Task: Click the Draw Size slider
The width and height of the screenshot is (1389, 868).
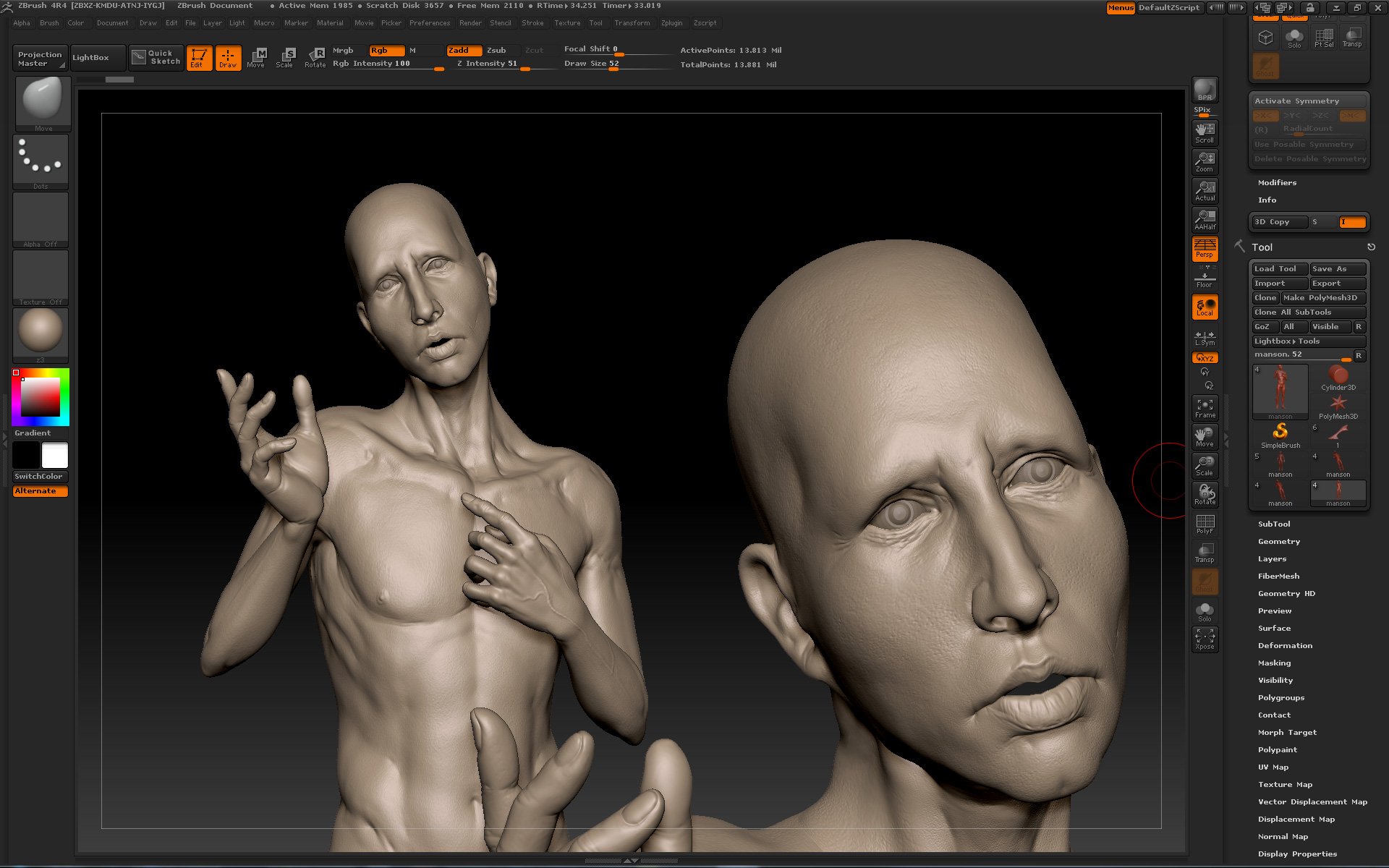Action: click(x=619, y=64)
